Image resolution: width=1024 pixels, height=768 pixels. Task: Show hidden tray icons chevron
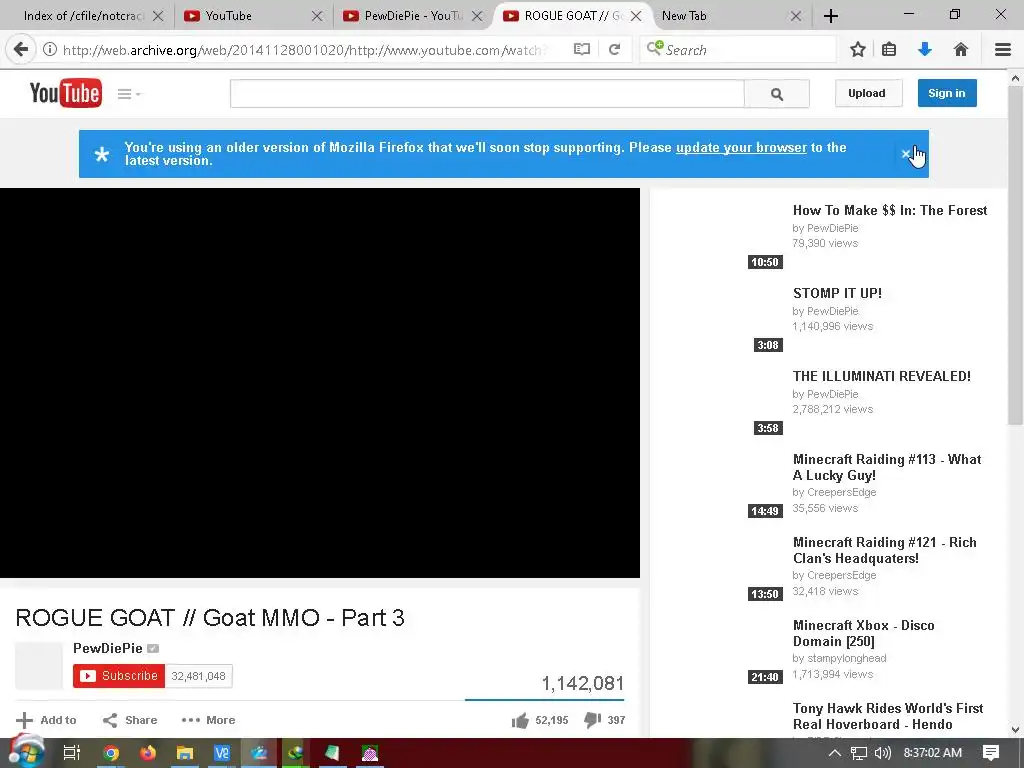[x=835, y=753]
